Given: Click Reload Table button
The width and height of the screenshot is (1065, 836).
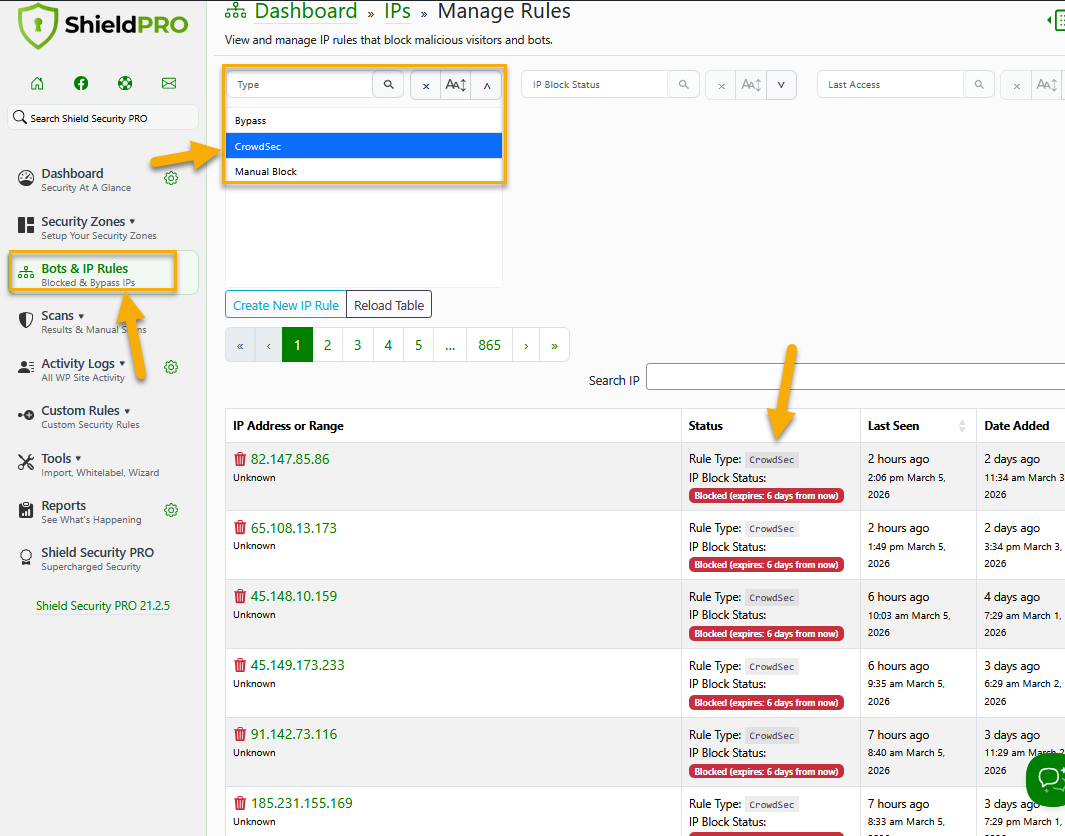Looking at the screenshot, I should coord(389,306).
